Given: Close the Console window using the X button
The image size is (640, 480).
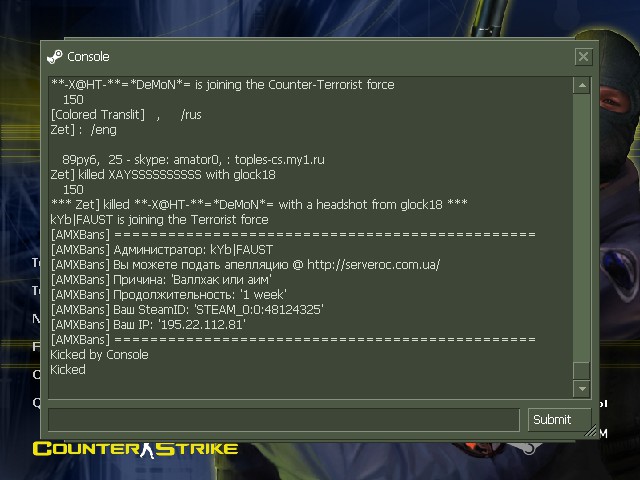Looking at the screenshot, I should click(583, 56).
